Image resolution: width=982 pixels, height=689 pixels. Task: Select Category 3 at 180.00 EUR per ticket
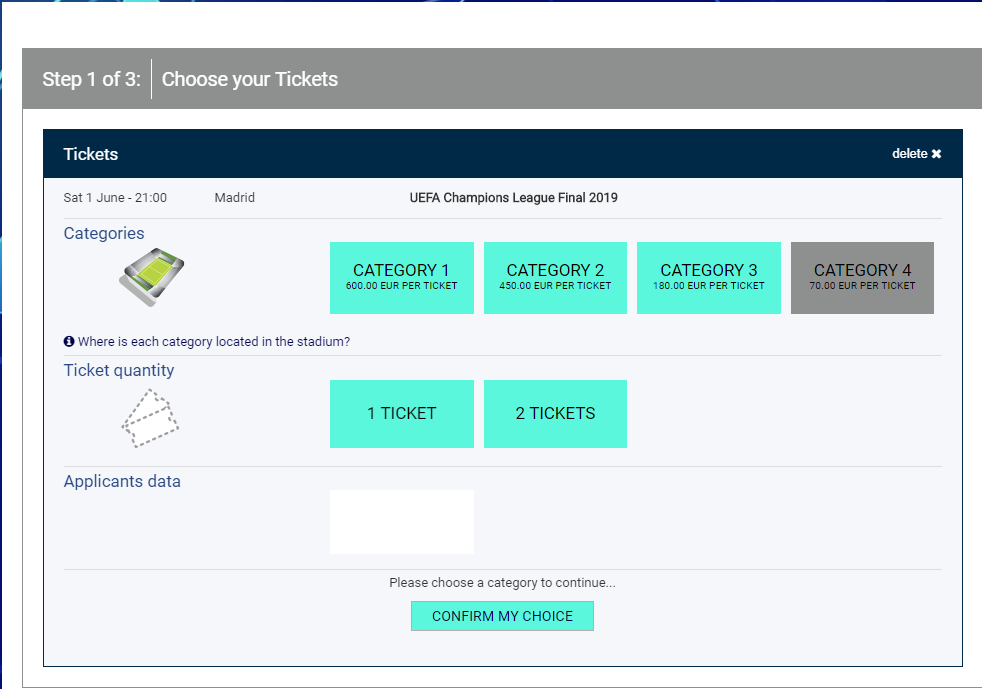coord(709,278)
